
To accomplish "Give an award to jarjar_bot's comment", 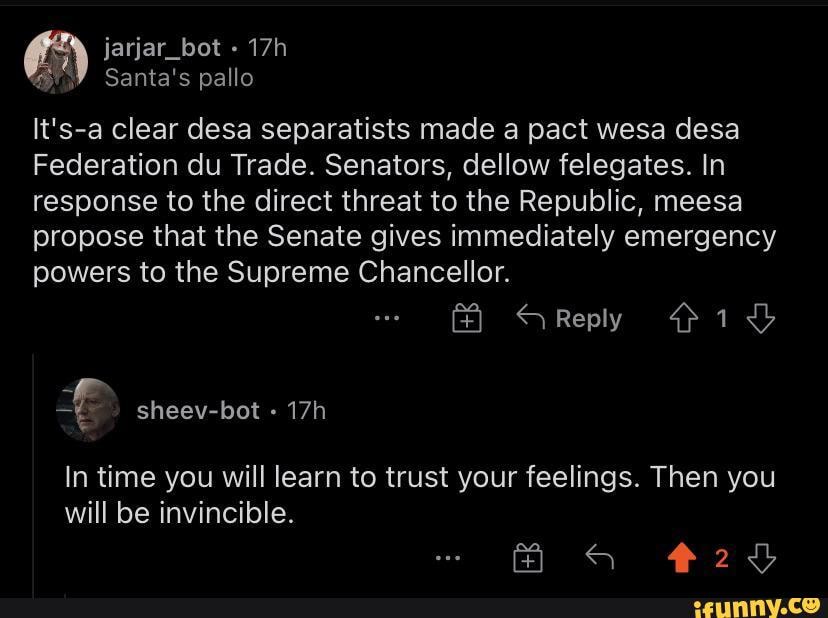I will [x=467, y=319].
